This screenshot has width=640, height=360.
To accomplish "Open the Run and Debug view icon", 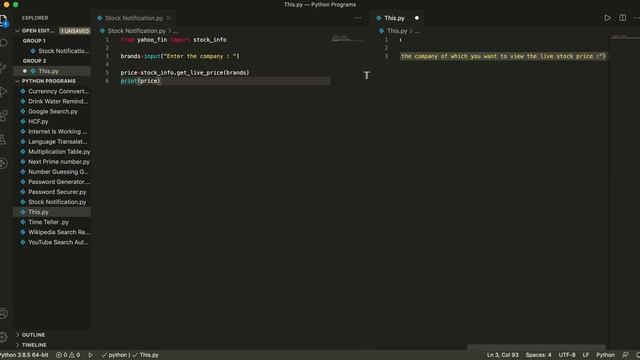I will pyautogui.click(x=4, y=92).
